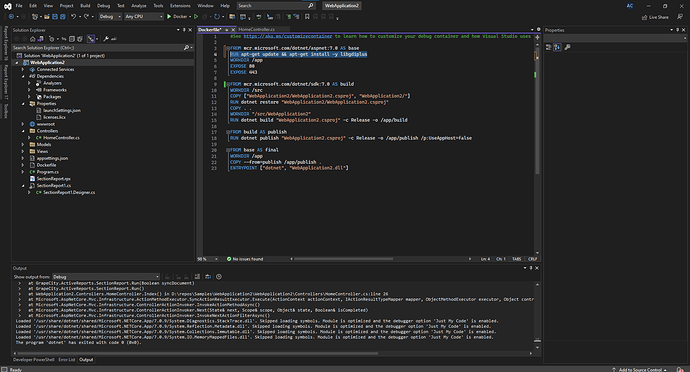690x372 pixels.
Task: Toggle auto-hide pin on Output panel
Action: (x=531, y=268)
